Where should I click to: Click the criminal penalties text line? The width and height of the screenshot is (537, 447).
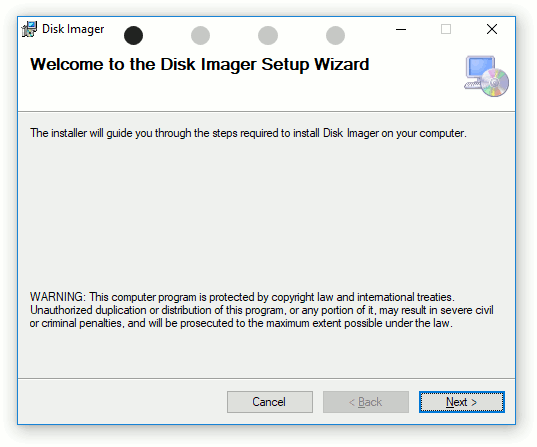click(x=241, y=323)
